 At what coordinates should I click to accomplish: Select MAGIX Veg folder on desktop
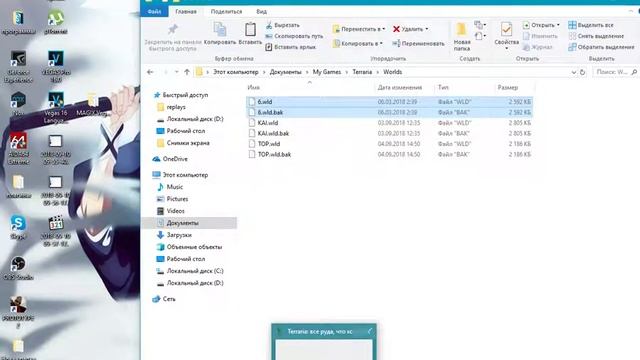tap(93, 104)
